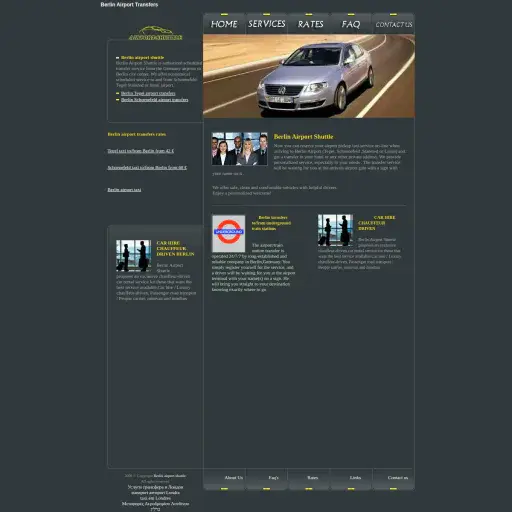Follow the Berlin Tegel airport transfers link
Image resolution: width=512 pixels, height=512 pixels.
click(148, 93)
